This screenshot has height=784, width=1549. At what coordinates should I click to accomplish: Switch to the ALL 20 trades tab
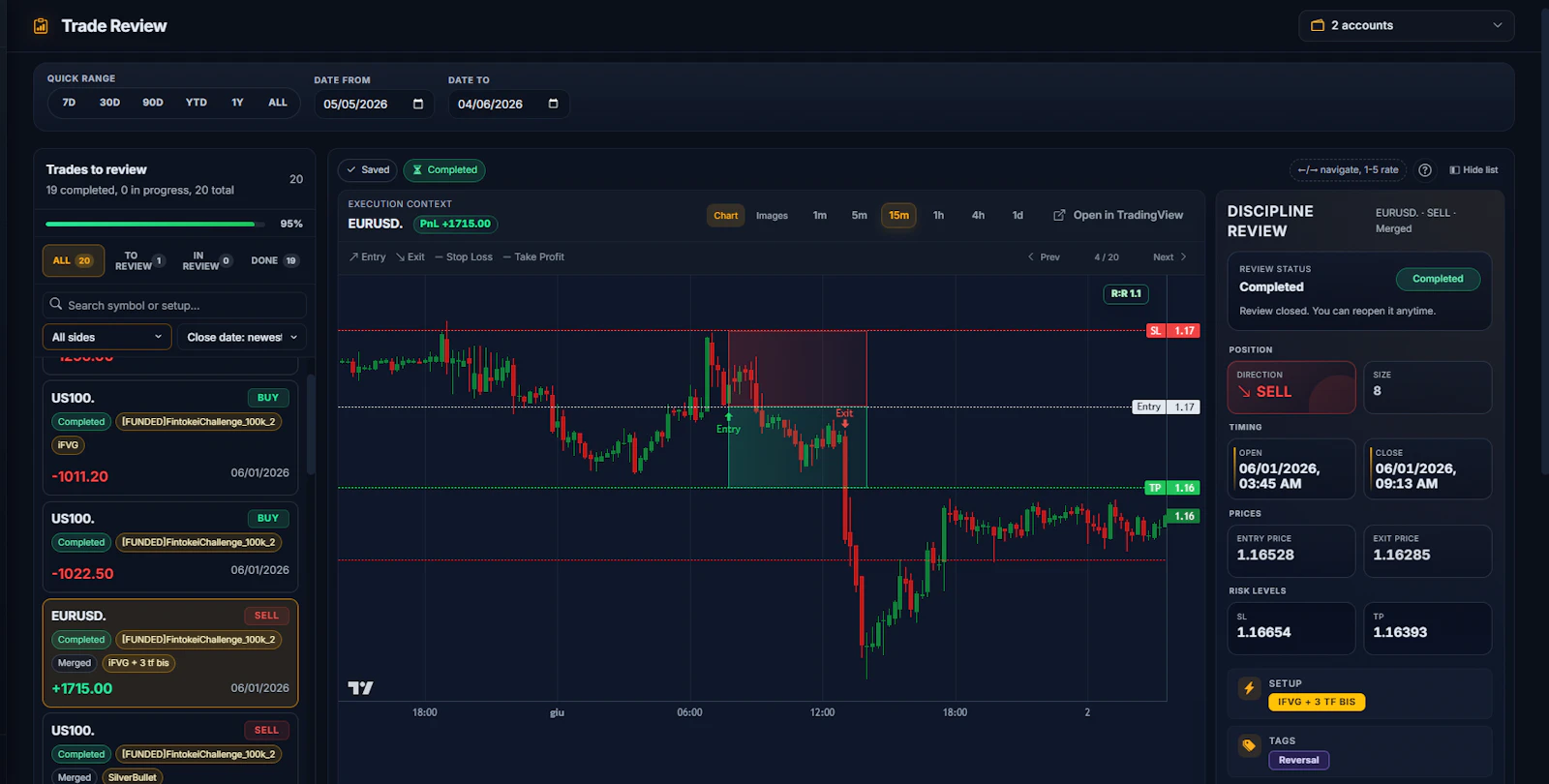click(x=73, y=260)
